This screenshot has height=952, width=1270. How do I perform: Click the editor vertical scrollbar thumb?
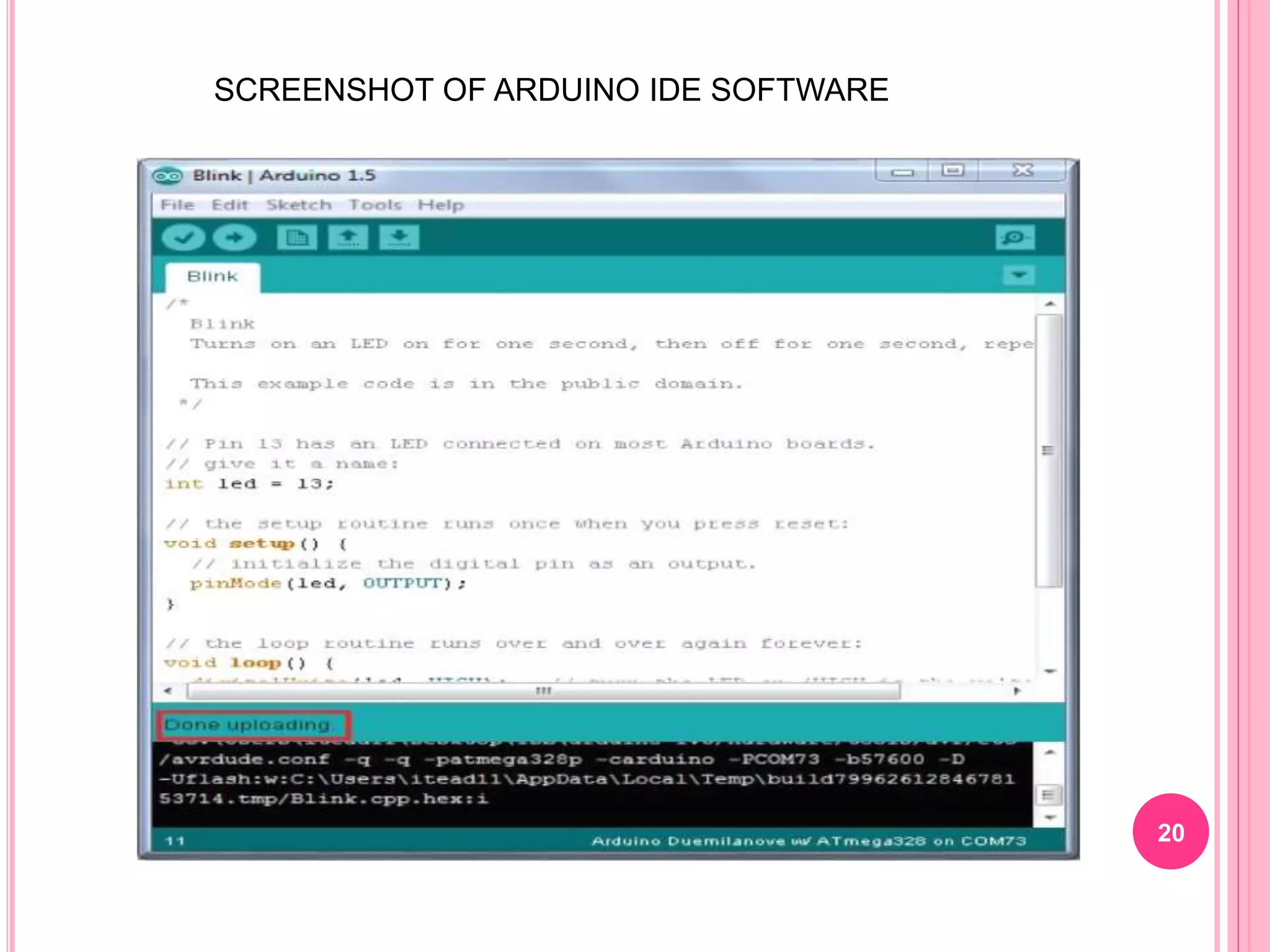1049,451
